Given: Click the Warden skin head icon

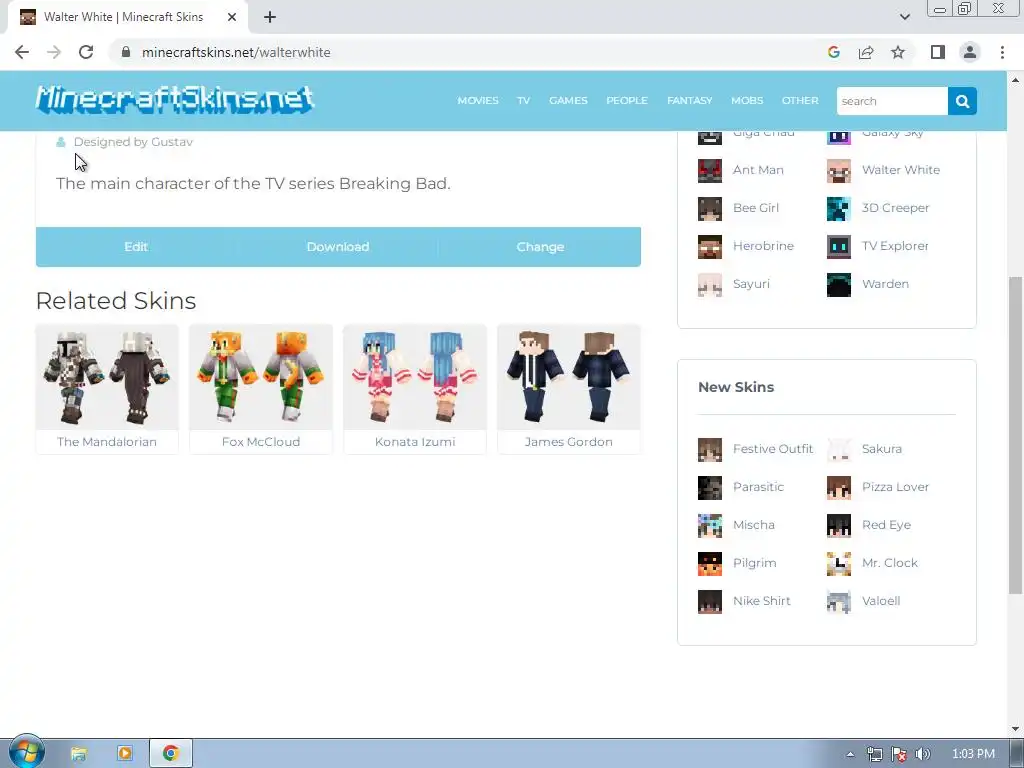Looking at the screenshot, I should click(839, 285).
